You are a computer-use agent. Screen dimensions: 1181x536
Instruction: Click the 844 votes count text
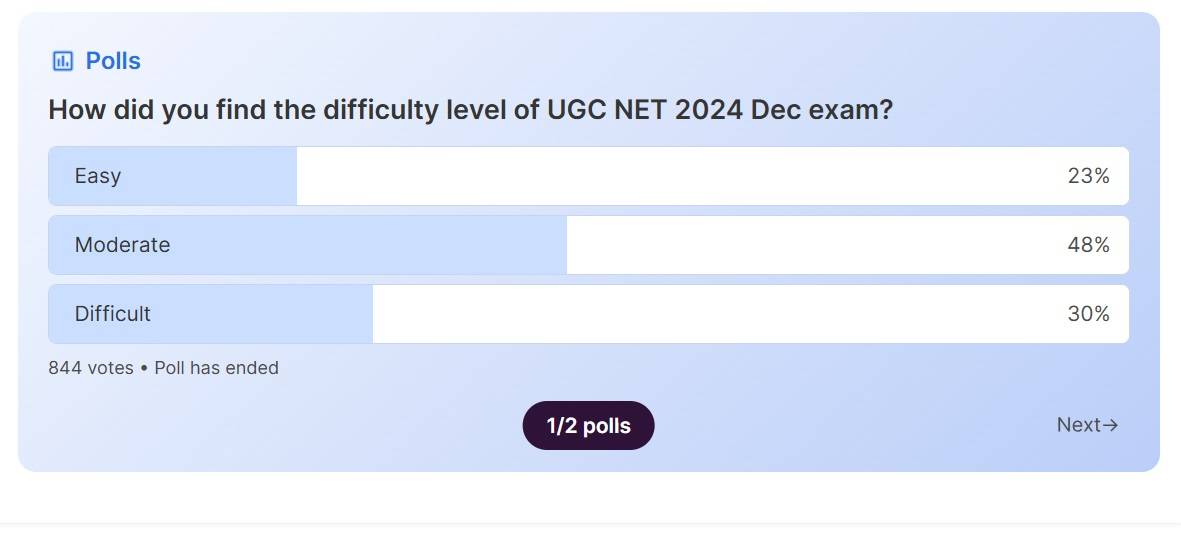(91, 368)
